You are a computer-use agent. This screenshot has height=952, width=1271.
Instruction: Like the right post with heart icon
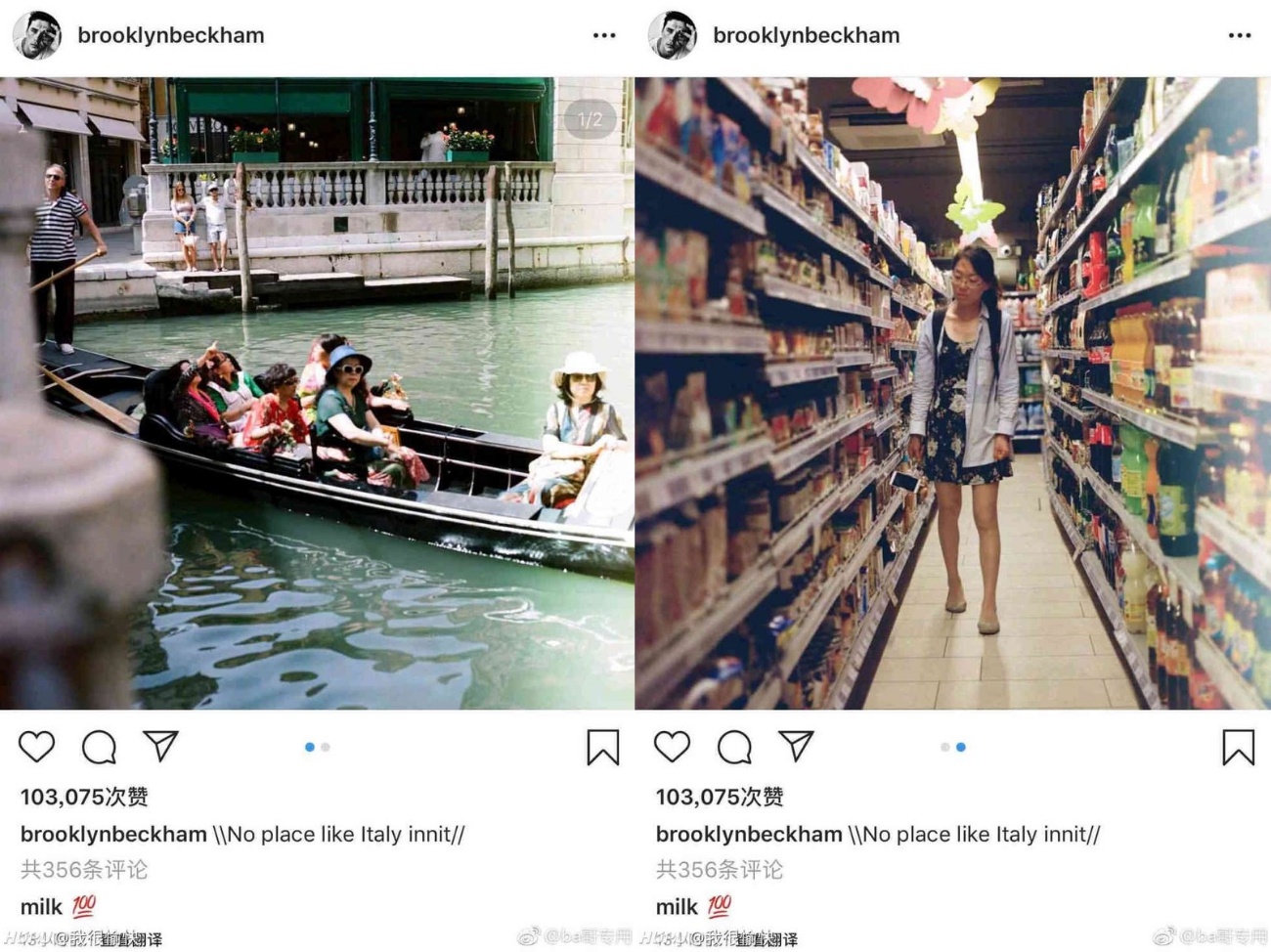tap(673, 747)
